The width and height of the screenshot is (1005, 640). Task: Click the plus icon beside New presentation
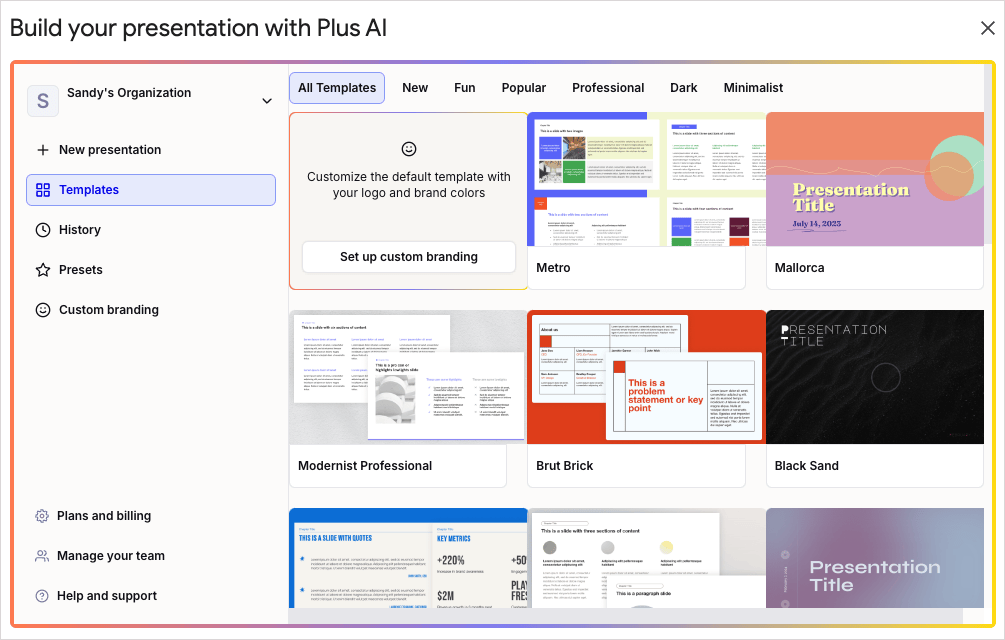(43, 150)
